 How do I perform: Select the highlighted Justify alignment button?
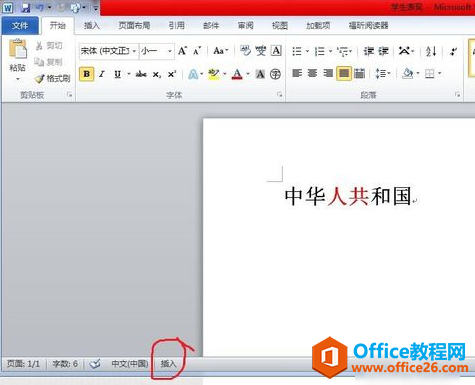(344, 73)
